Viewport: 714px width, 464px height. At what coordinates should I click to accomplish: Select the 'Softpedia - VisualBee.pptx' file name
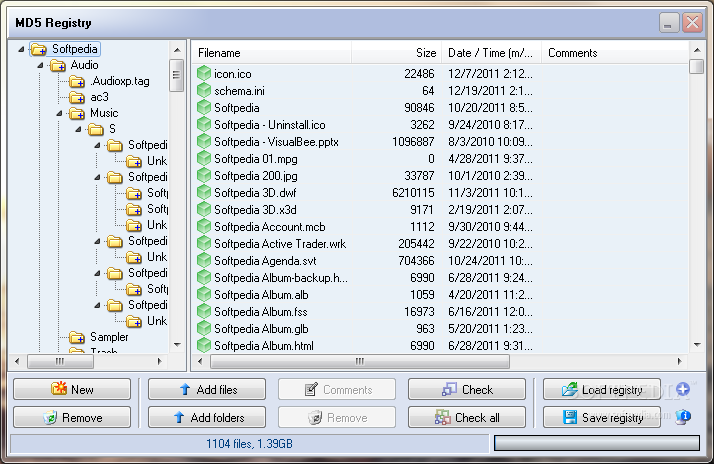point(276,142)
